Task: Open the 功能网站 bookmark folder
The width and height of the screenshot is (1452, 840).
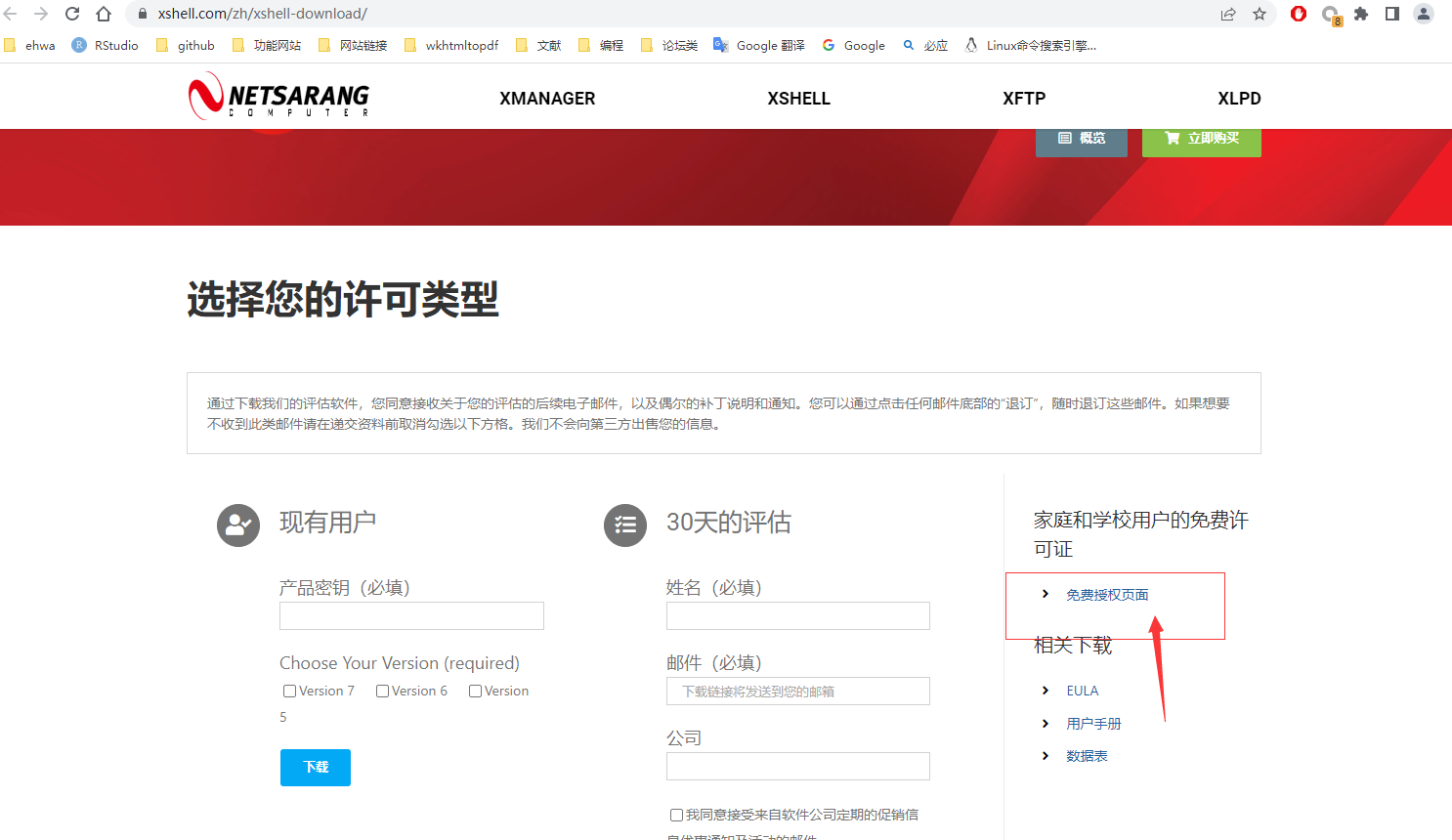Action: pos(267,45)
